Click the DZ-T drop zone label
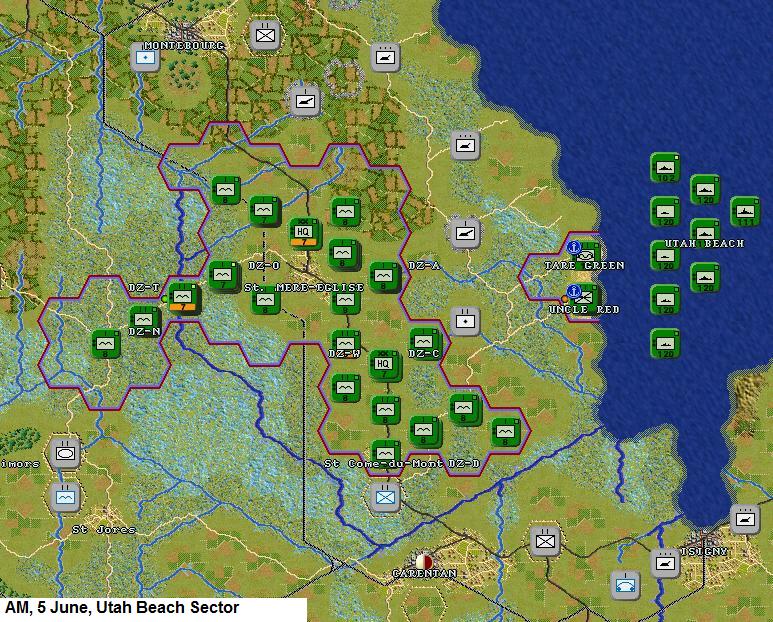The height and width of the screenshot is (622, 773). click(144, 287)
